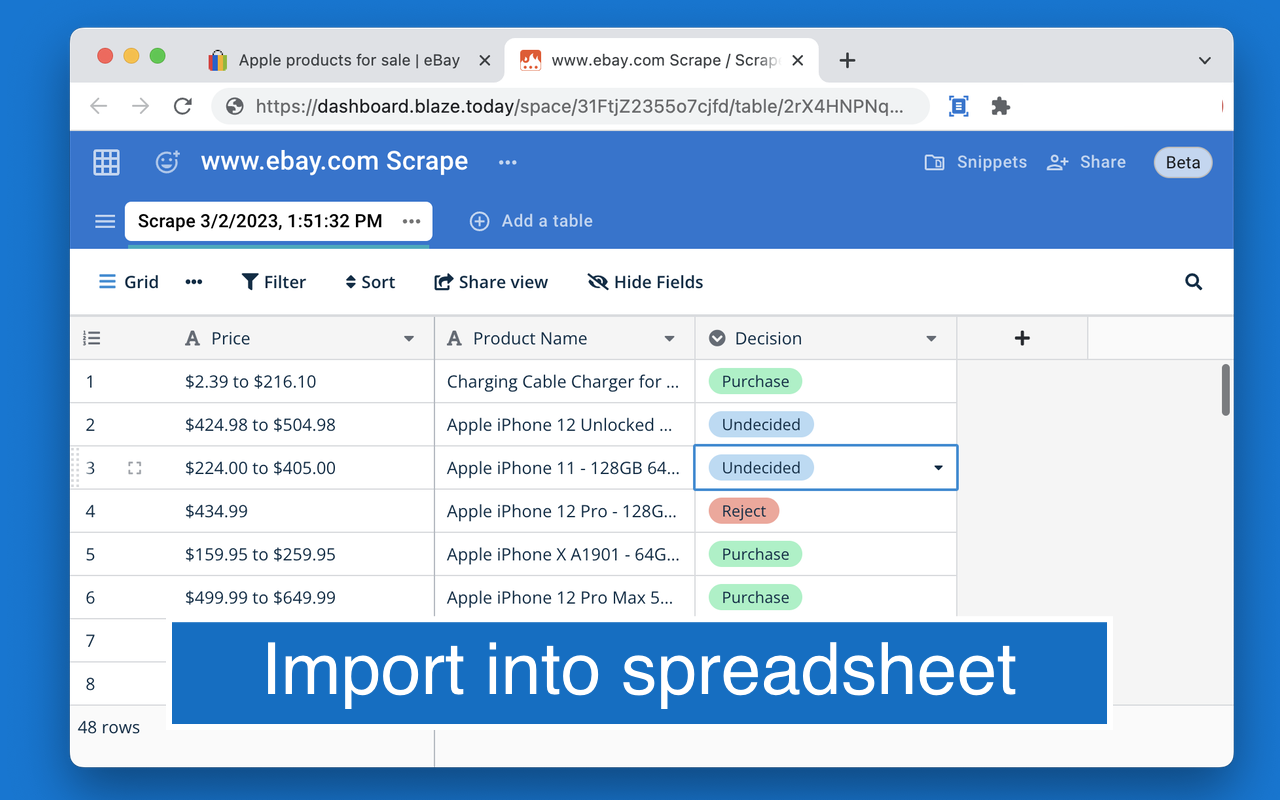
Task: Close the www.ebay.com Scrape browser tab
Action: click(798, 60)
